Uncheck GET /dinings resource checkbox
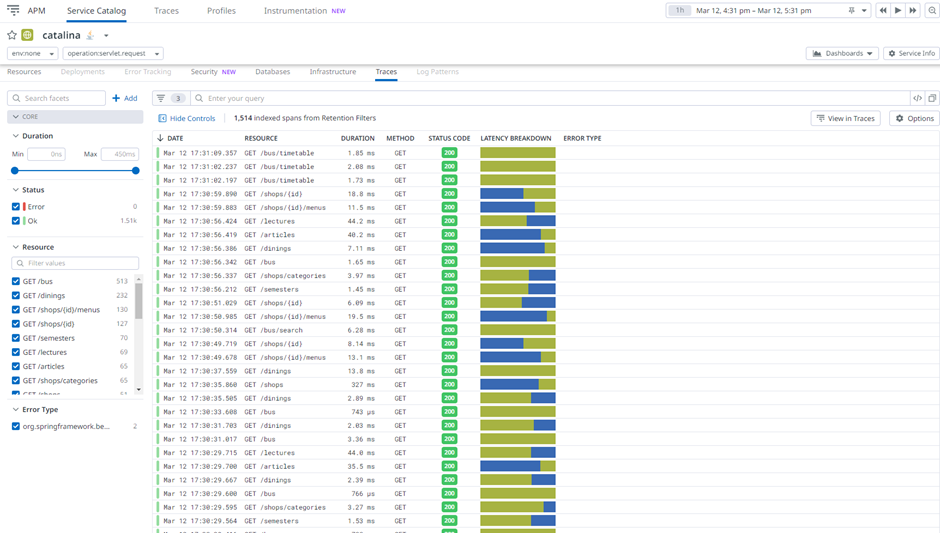 tap(16, 295)
